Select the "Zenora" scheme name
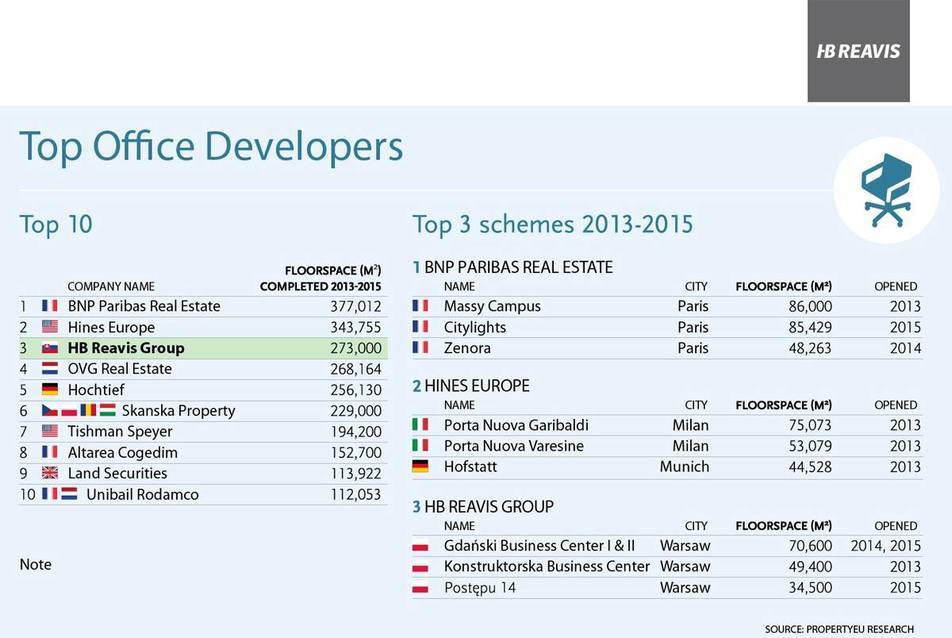The width and height of the screenshot is (952, 638). tap(467, 348)
